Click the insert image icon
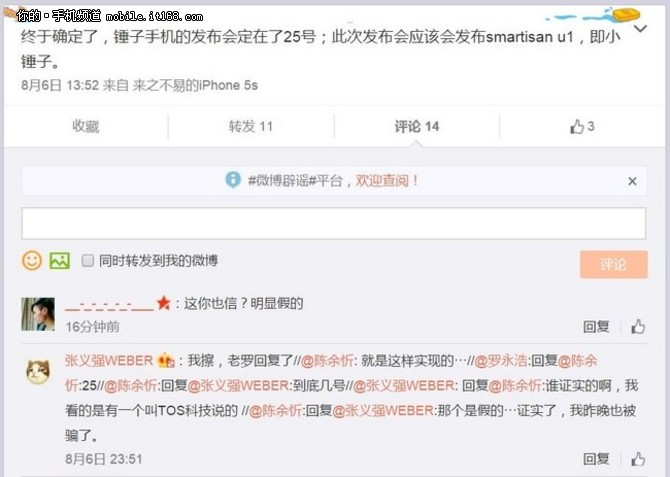 coord(60,260)
